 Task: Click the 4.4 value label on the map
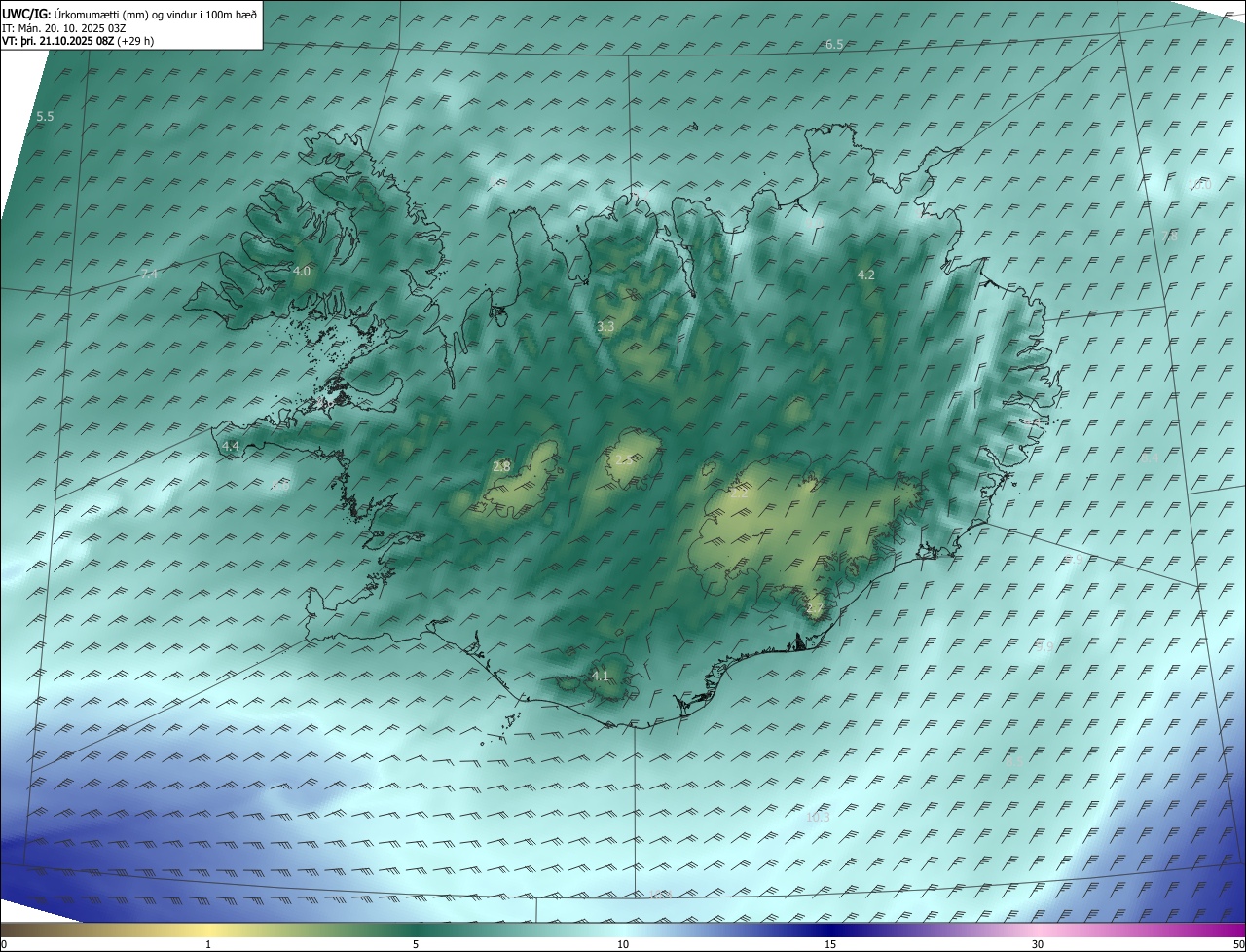click(x=231, y=446)
